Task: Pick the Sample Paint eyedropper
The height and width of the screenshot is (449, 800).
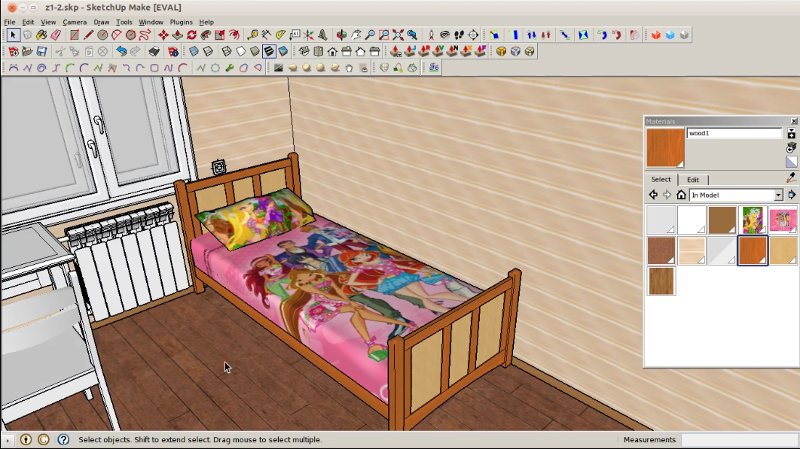Action: [791, 178]
